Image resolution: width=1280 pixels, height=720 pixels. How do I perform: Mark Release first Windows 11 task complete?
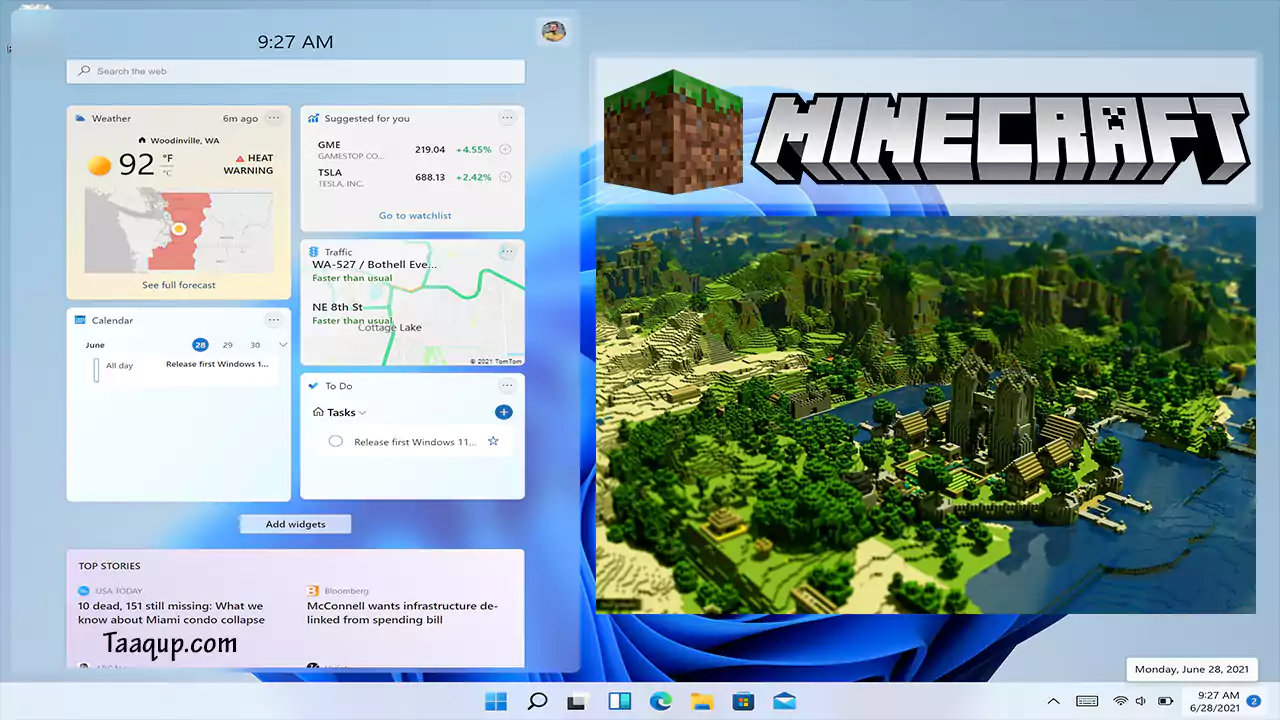click(335, 441)
